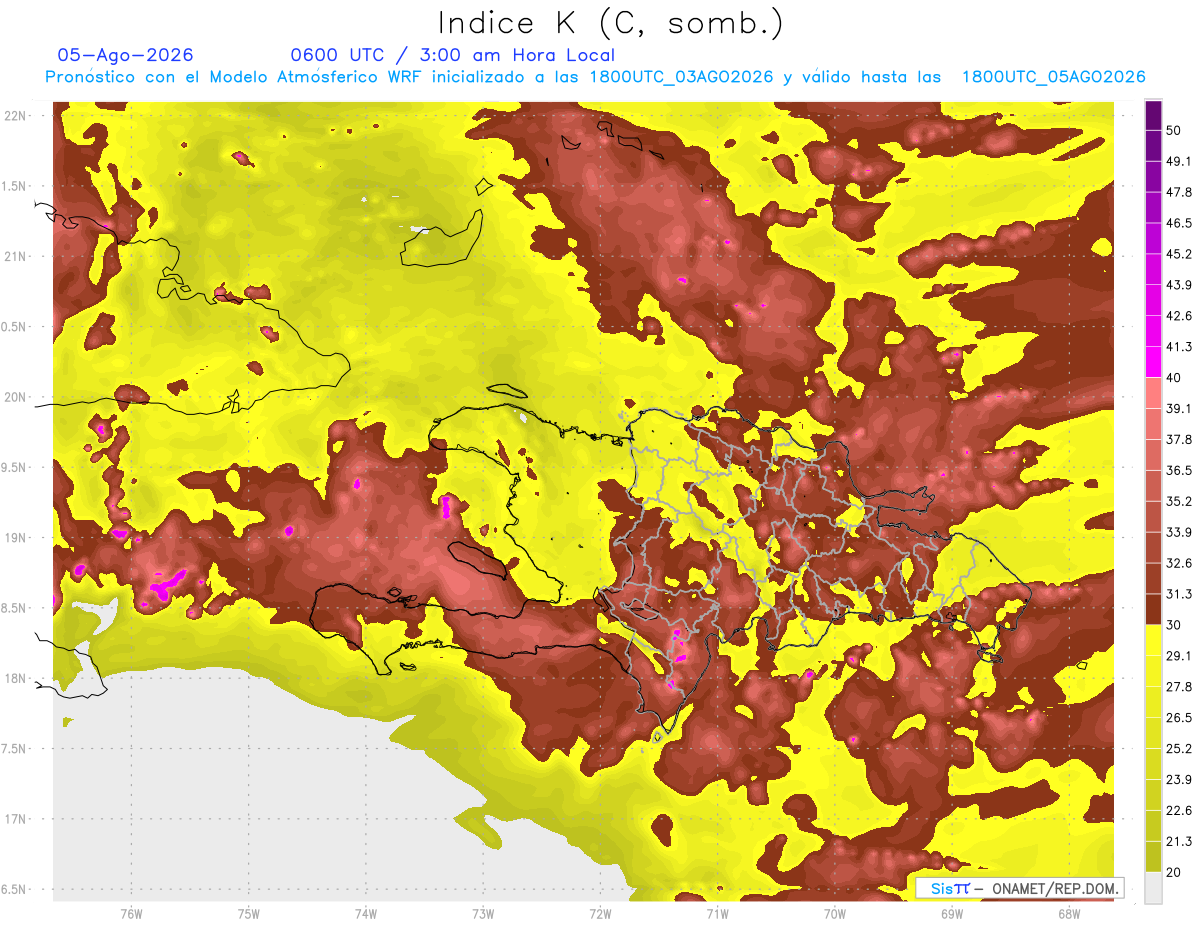The image size is (1200, 927).
Task: Click the longitude label "74W"
Action: pos(365,914)
